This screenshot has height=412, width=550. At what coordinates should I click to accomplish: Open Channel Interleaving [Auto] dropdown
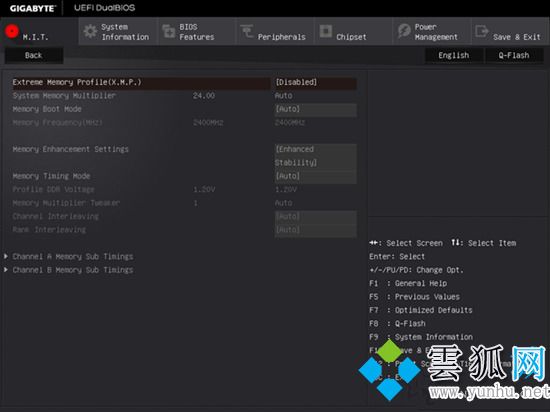pos(316,216)
